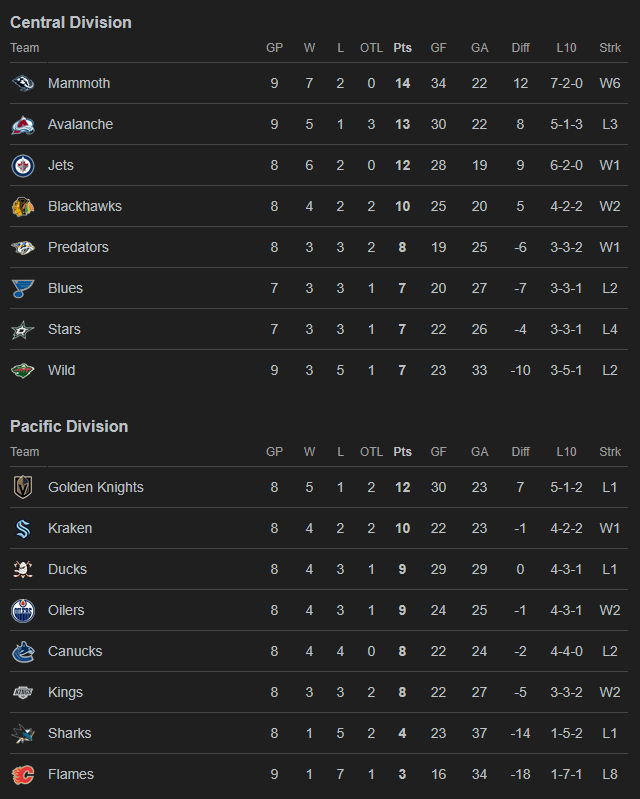This screenshot has width=640, height=799.
Task: Click the Kraken team logo
Action: pos(23,528)
